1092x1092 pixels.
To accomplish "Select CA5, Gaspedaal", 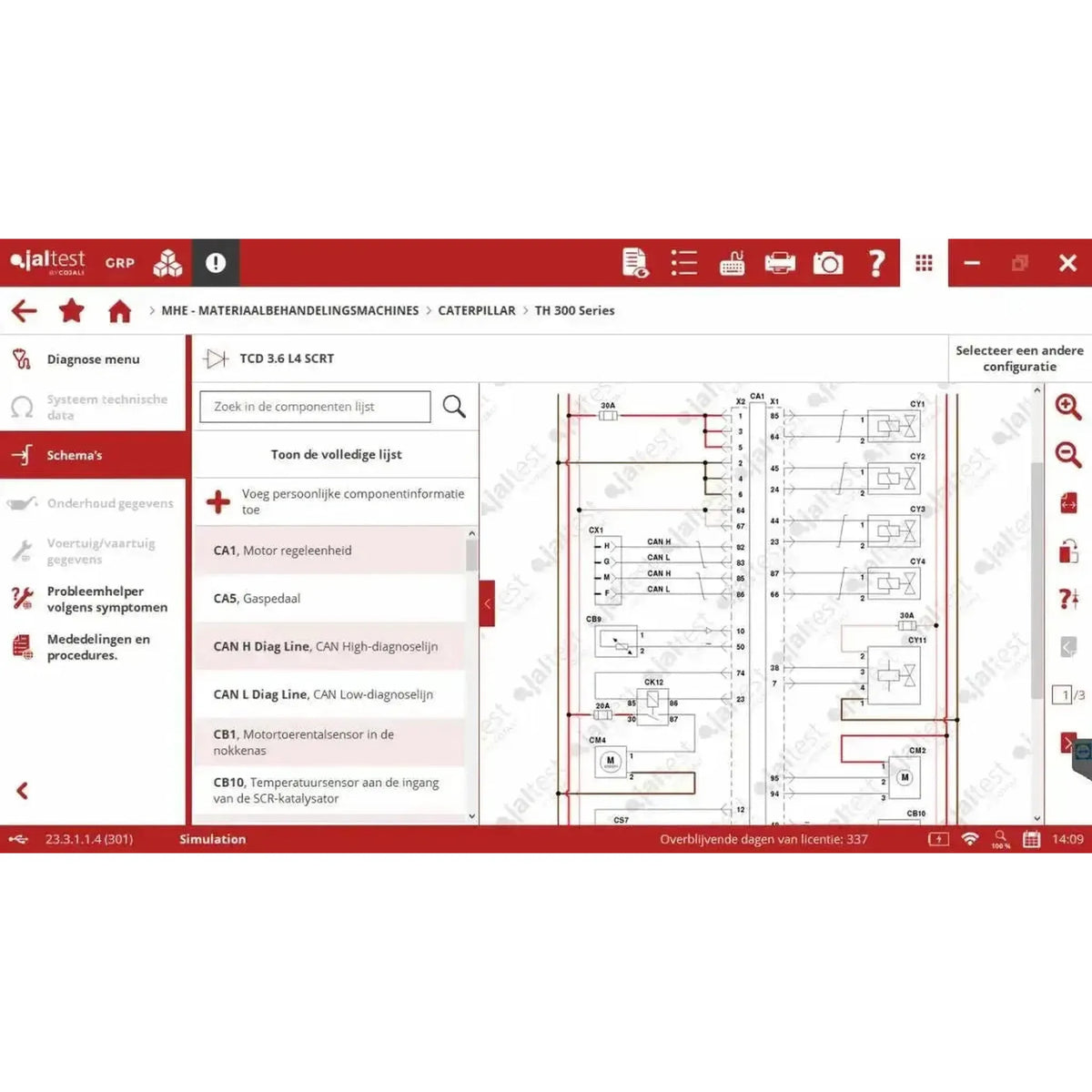I will (329, 599).
